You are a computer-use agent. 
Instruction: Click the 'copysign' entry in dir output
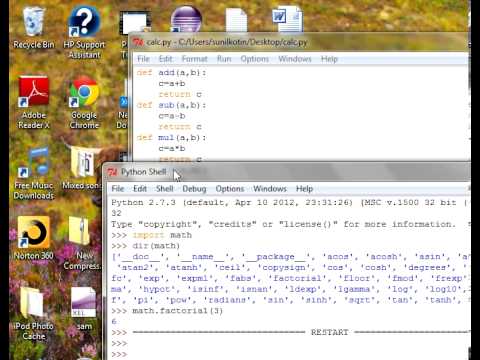(285, 268)
